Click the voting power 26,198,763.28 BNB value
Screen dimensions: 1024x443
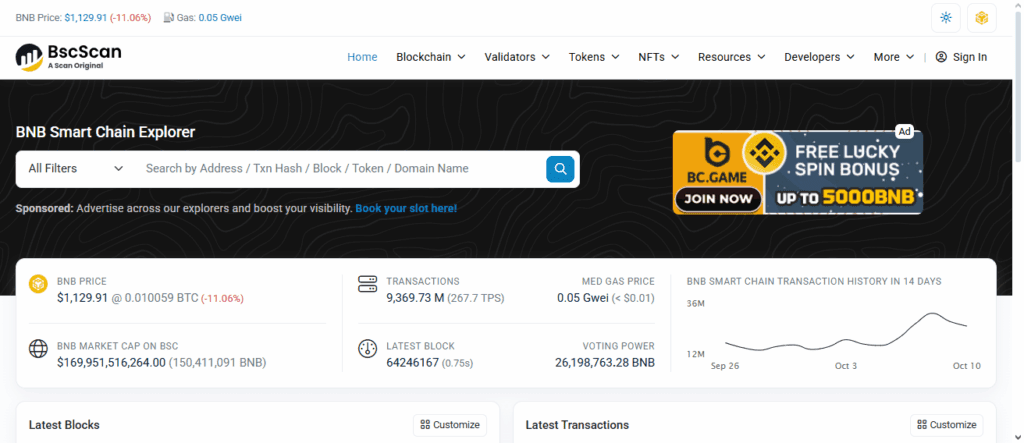click(x=605, y=362)
